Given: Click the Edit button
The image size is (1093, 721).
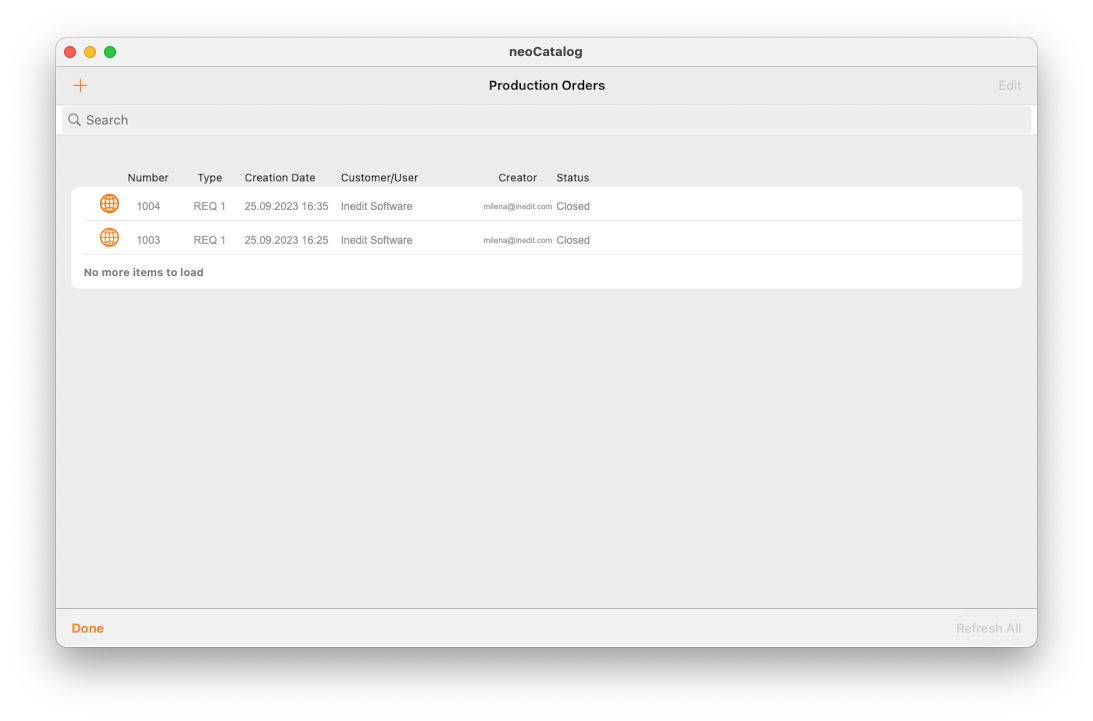Looking at the screenshot, I should (1009, 86).
